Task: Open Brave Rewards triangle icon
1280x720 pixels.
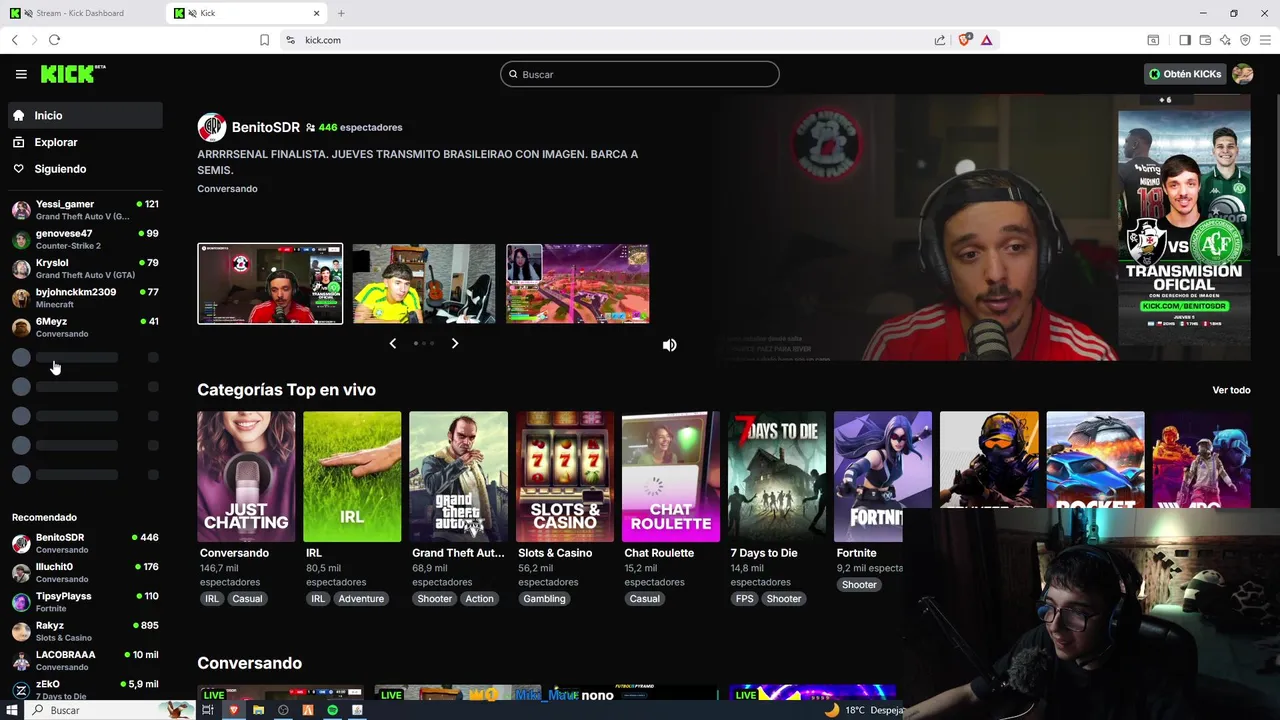Action: [x=986, y=40]
